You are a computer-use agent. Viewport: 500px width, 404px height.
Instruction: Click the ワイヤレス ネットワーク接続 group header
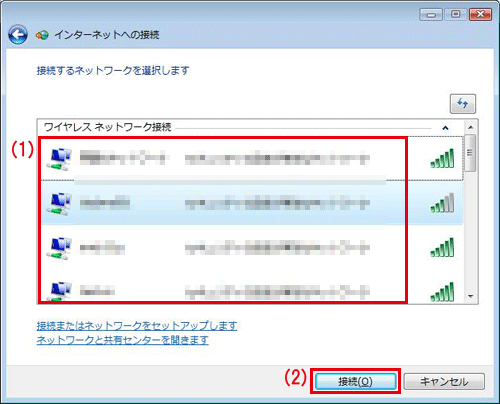coord(107,127)
